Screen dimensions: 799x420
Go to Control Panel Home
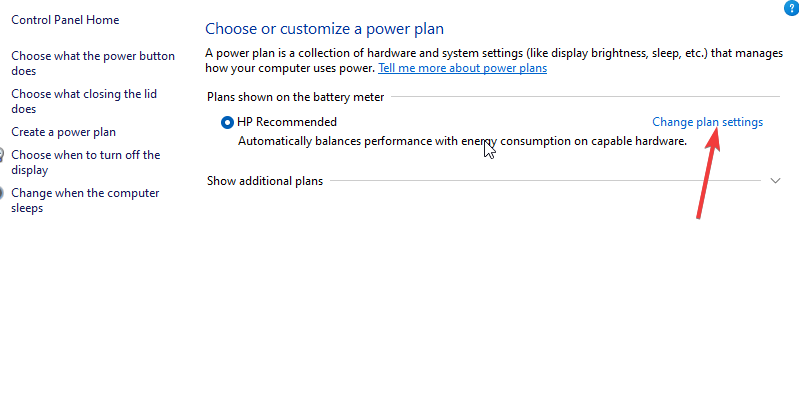(x=65, y=19)
